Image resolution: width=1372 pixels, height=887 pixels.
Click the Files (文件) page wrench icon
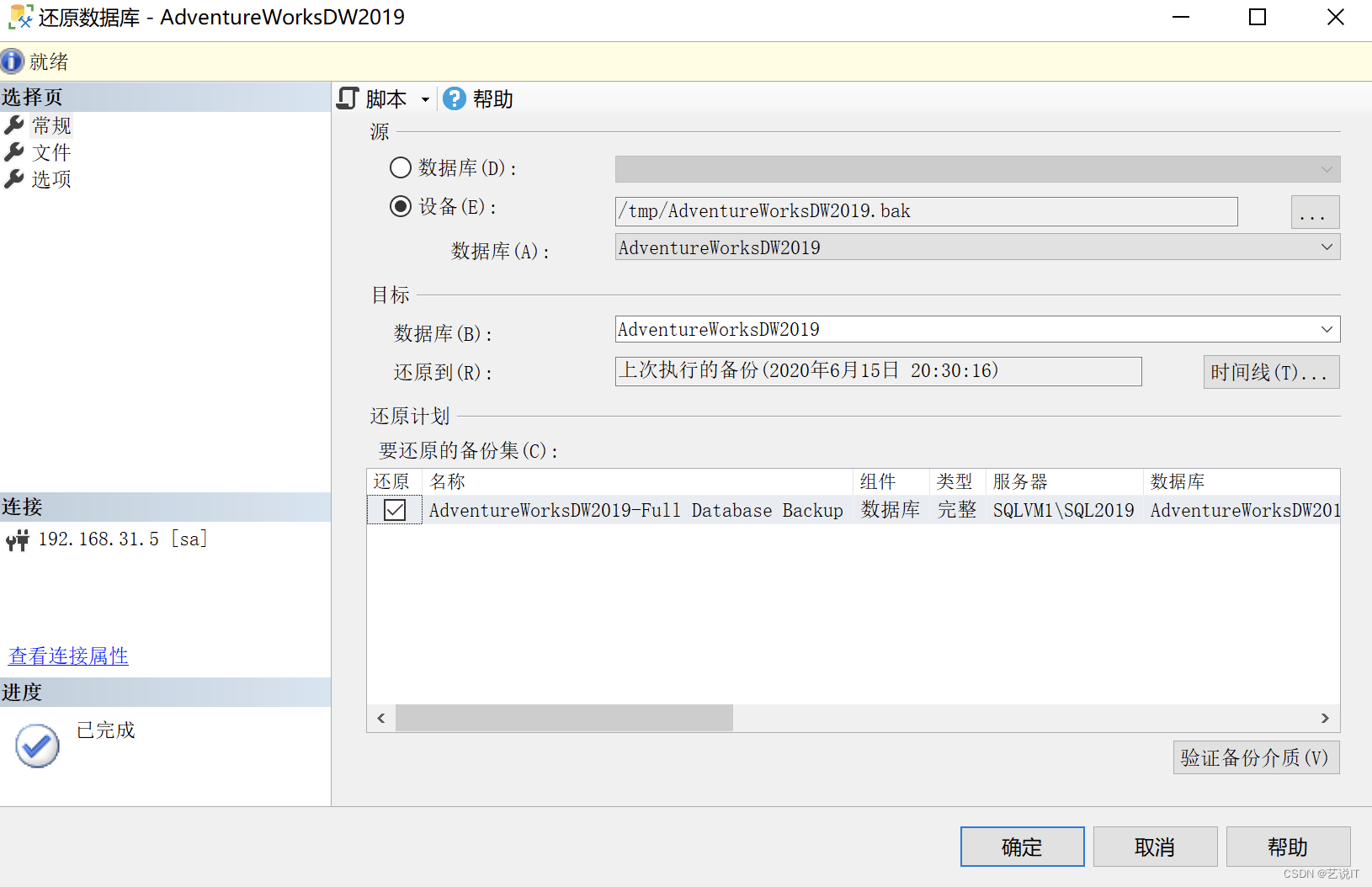[x=14, y=152]
